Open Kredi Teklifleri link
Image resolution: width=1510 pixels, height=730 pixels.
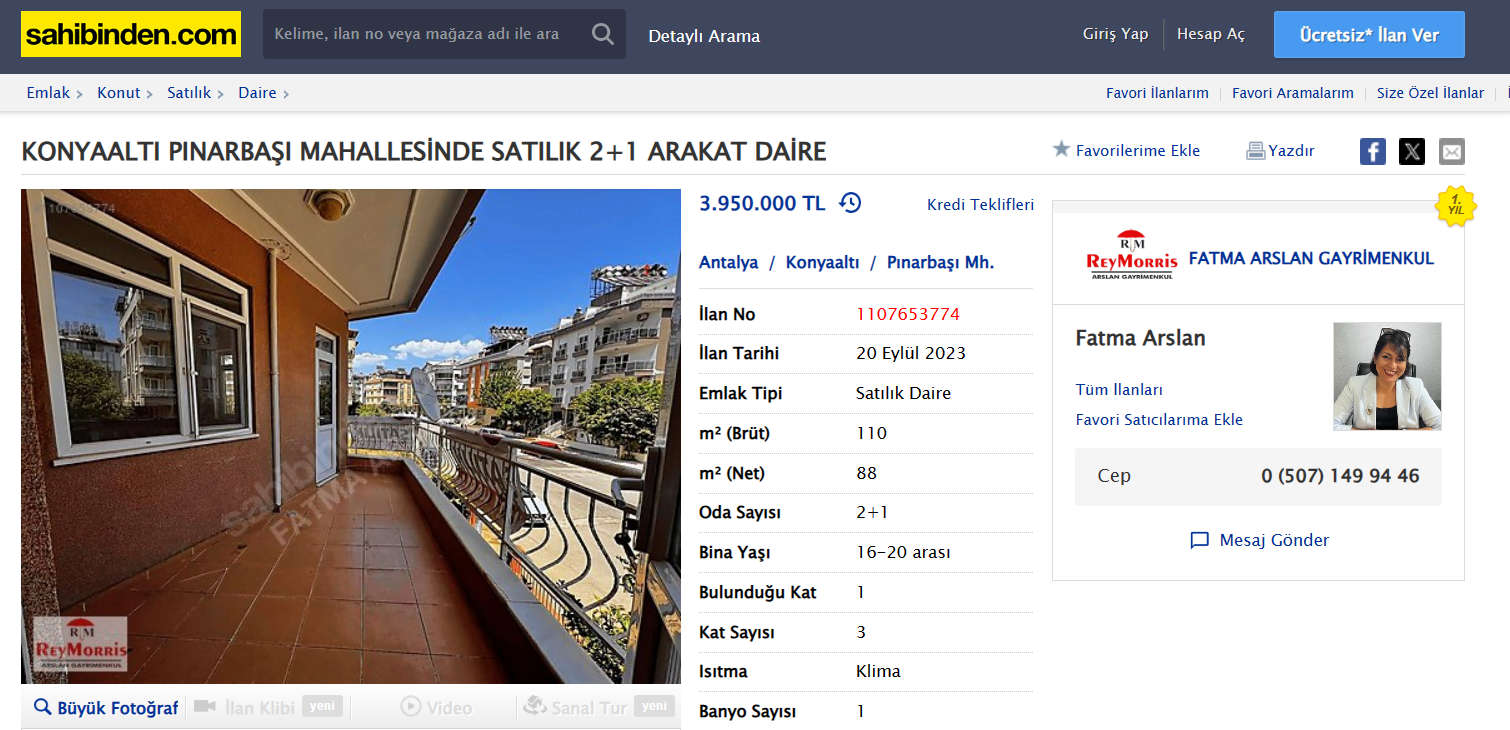[981, 205]
